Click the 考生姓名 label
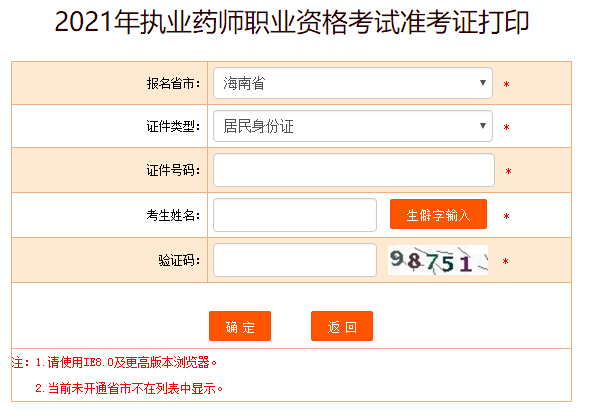The width and height of the screenshot is (595, 420). 173,215
